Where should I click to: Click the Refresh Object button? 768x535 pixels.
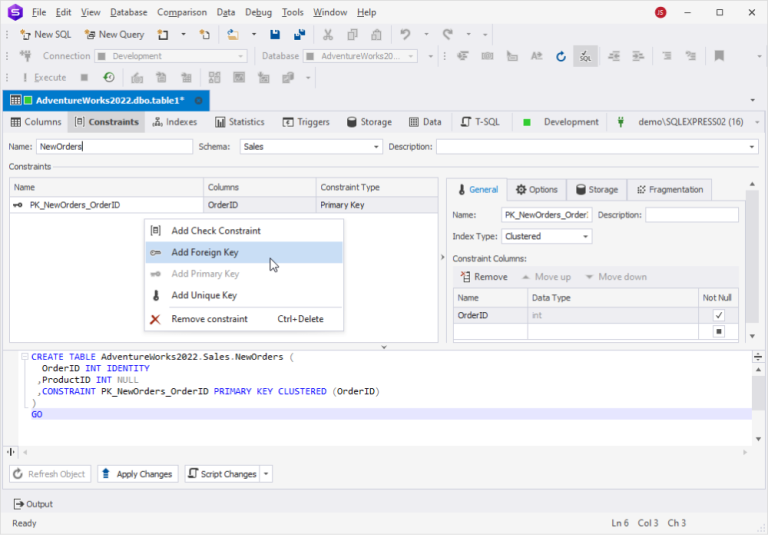tap(51, 474)
